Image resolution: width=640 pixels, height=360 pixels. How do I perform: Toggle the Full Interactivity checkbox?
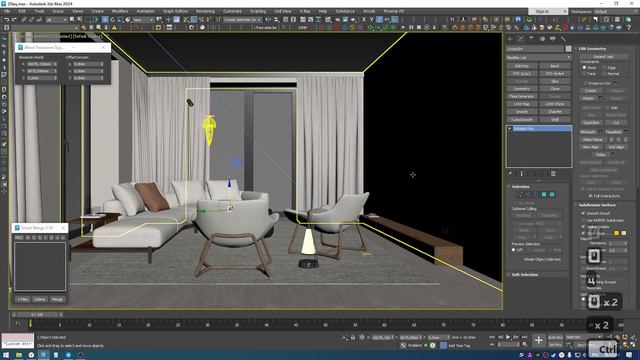(590, 196)
